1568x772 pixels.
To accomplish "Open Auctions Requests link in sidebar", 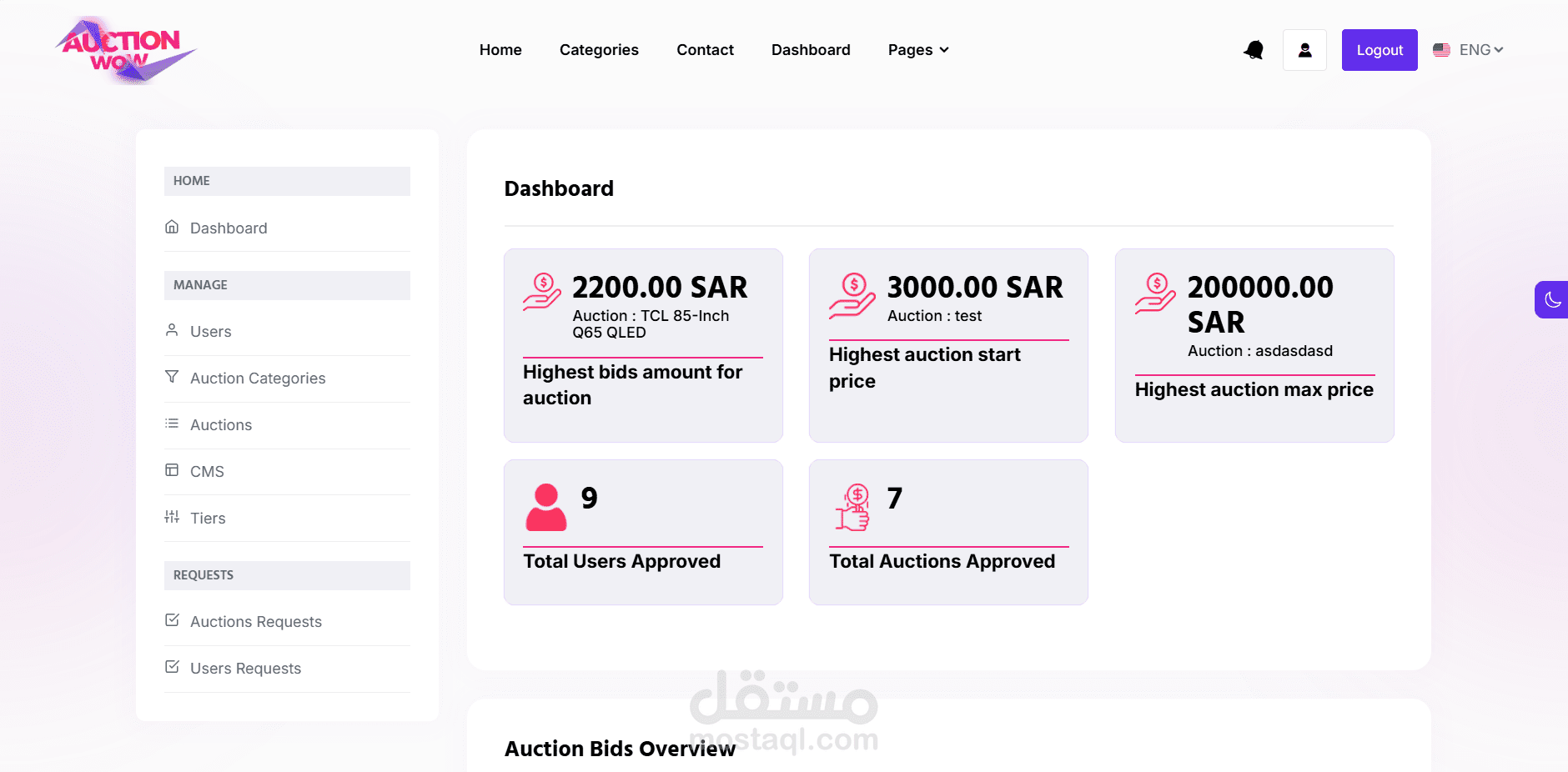I will [255, 622].
